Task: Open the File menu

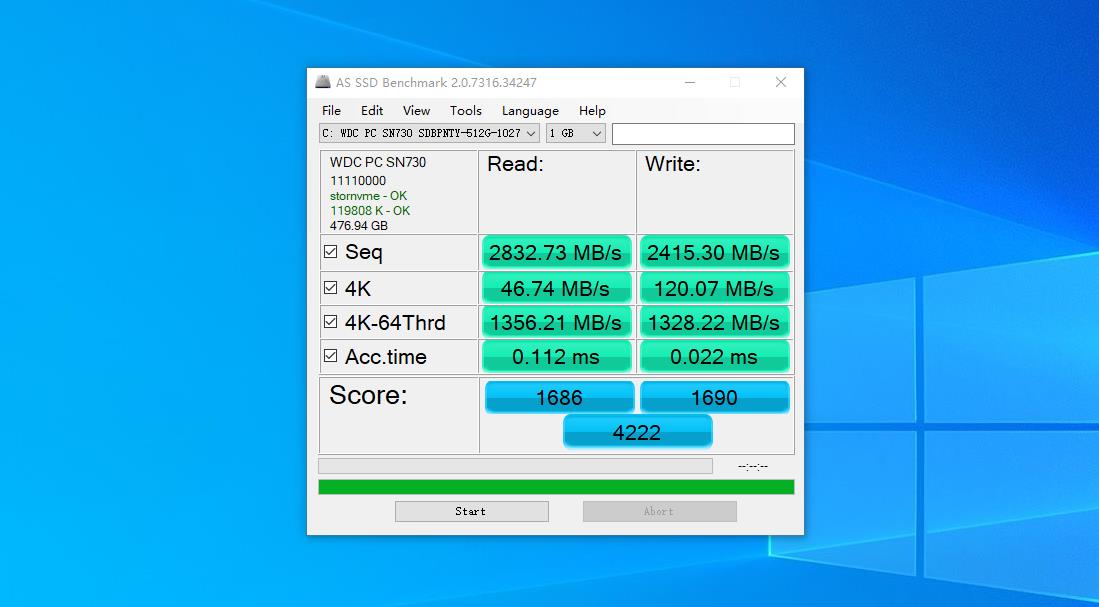Action: coord(331,111)
